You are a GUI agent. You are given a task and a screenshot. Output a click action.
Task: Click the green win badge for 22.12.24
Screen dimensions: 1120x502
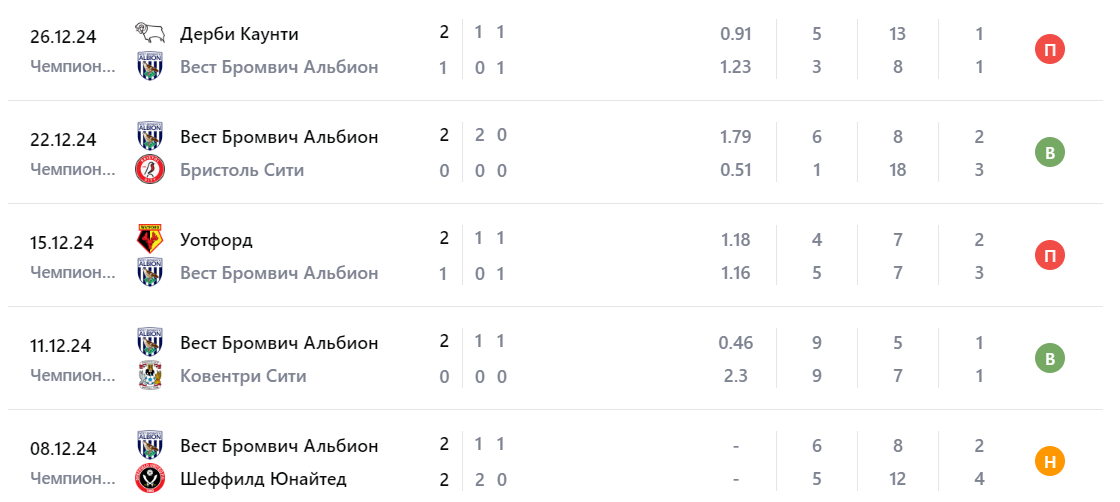click(x=1050, y=153)
